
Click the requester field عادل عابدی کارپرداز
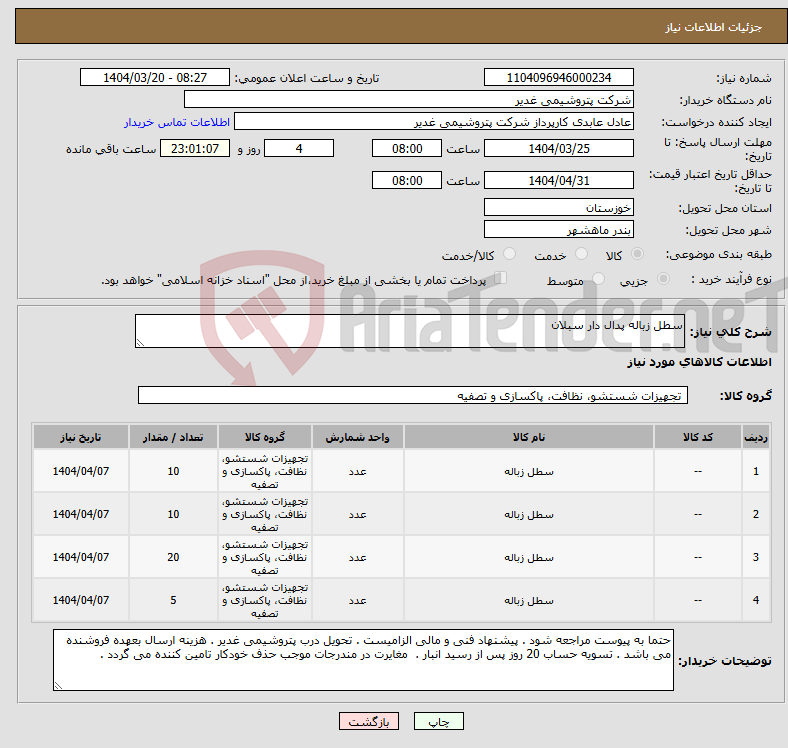(x=434, y=122)
